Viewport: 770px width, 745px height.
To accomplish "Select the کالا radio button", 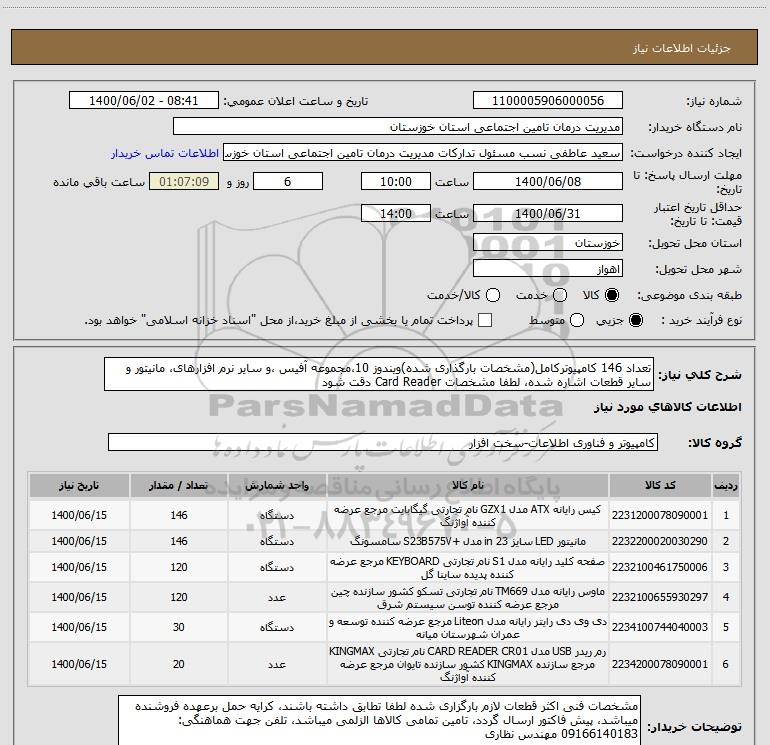I will (x=612, y=295).
